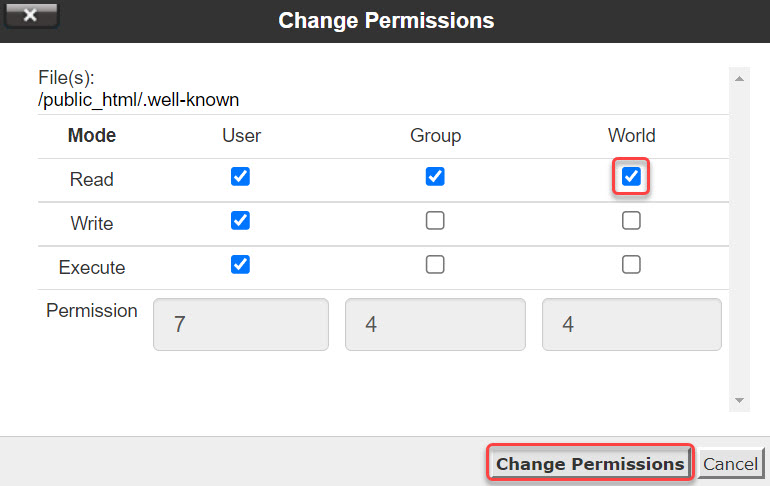This screenshot has height=486, width=770.
Task: Click the scrollbar up arrow
Action: pyautogui.click(x=740, y=77)
